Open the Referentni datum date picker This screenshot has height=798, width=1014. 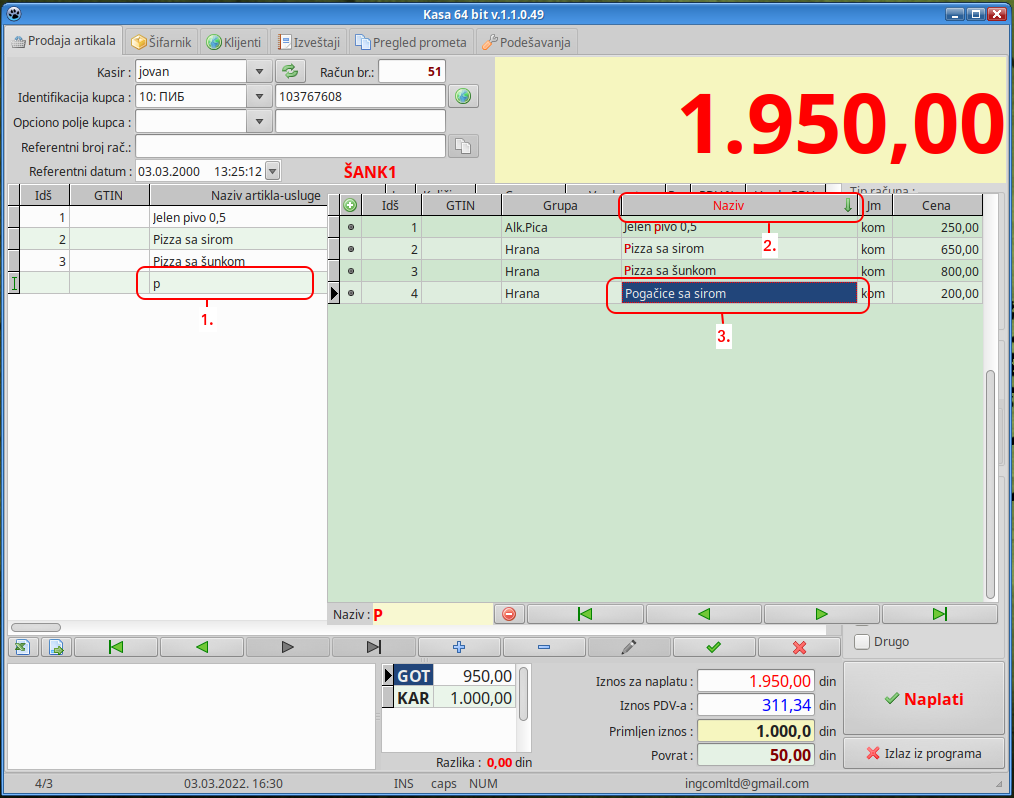click(273, 171)
